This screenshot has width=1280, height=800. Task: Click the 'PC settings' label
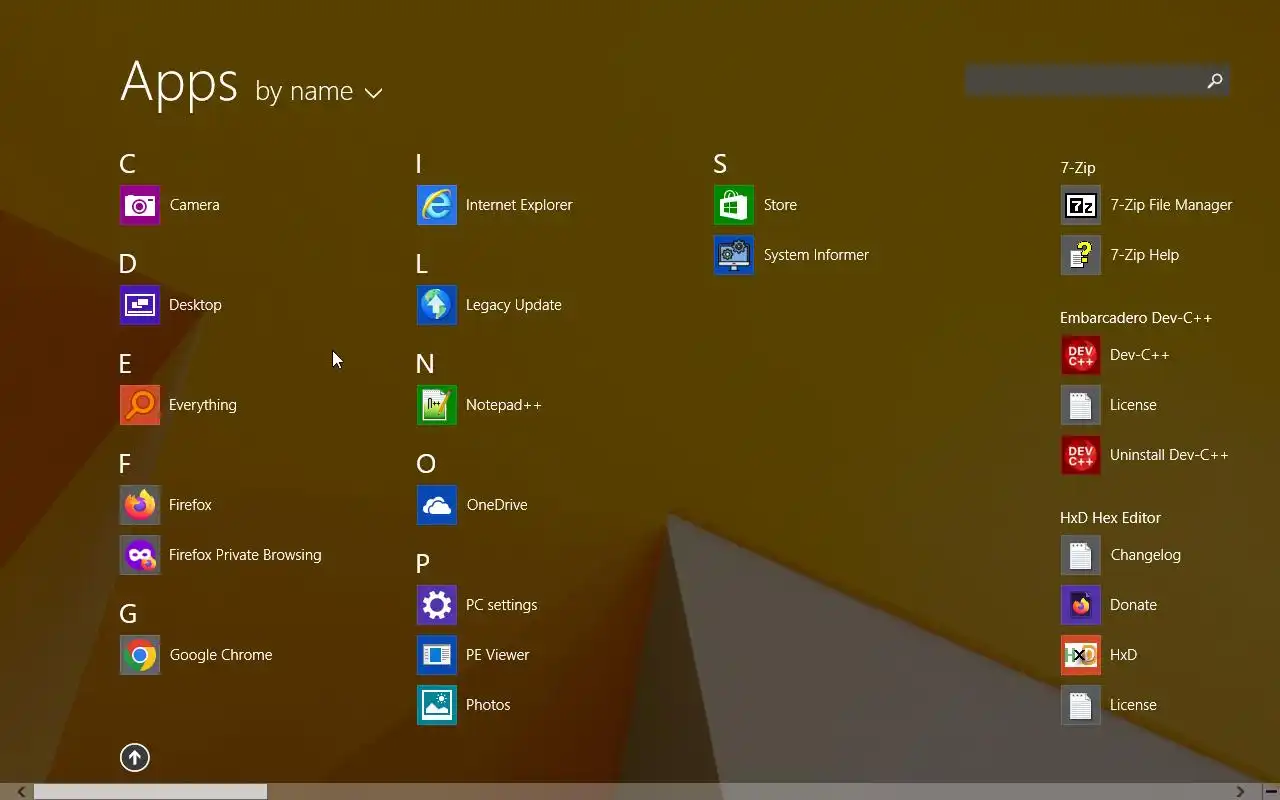tap(502, 605)
